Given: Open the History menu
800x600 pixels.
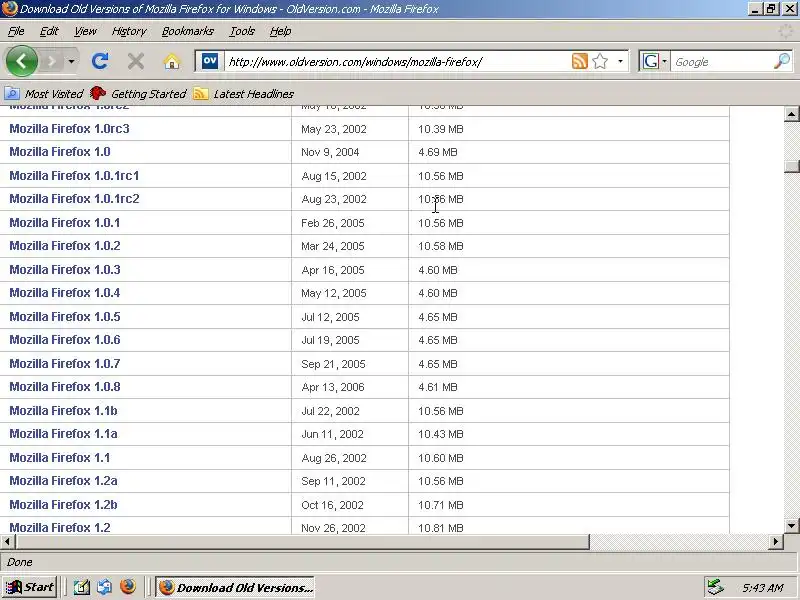Looking at the screenshot, I should click(129, 31).
